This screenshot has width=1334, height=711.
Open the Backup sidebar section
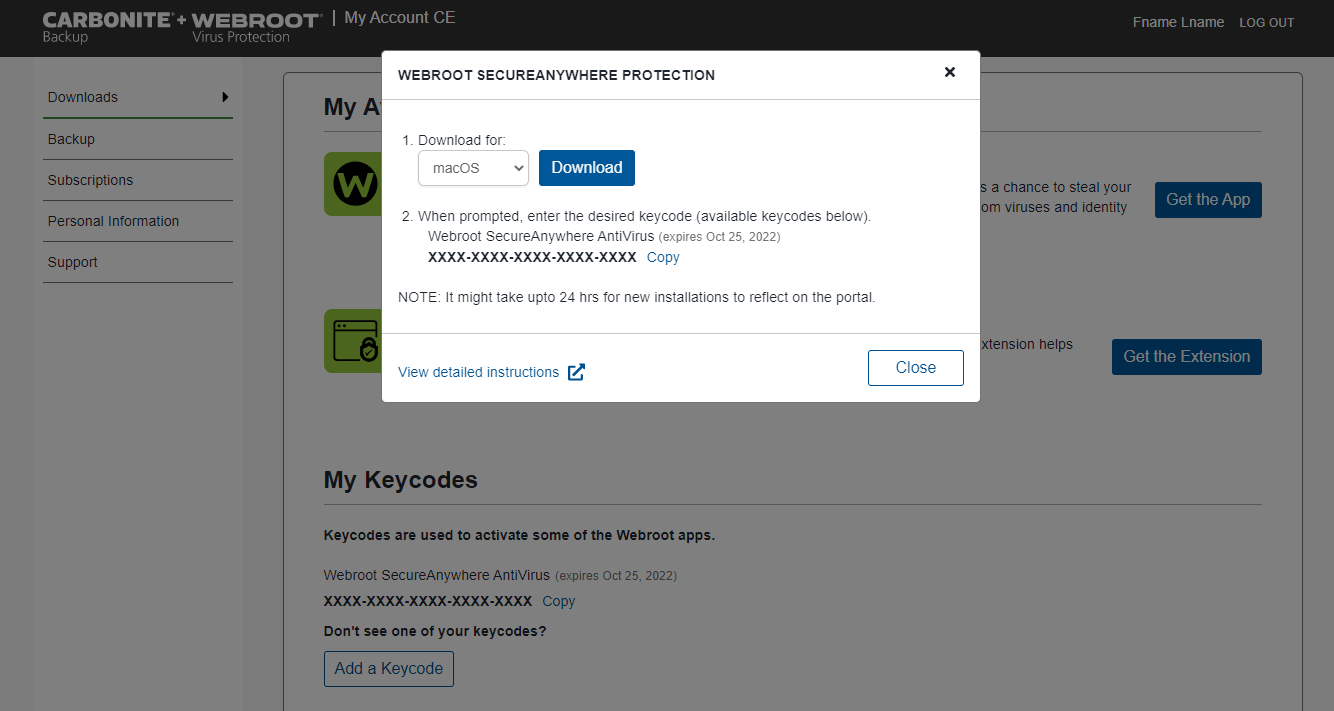click(x=71, y=139)
